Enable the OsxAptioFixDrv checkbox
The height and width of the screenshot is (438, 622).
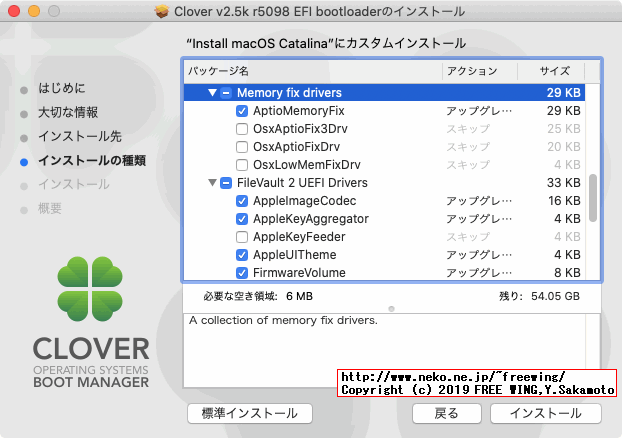pyautogui.click(x=242, y=147)
